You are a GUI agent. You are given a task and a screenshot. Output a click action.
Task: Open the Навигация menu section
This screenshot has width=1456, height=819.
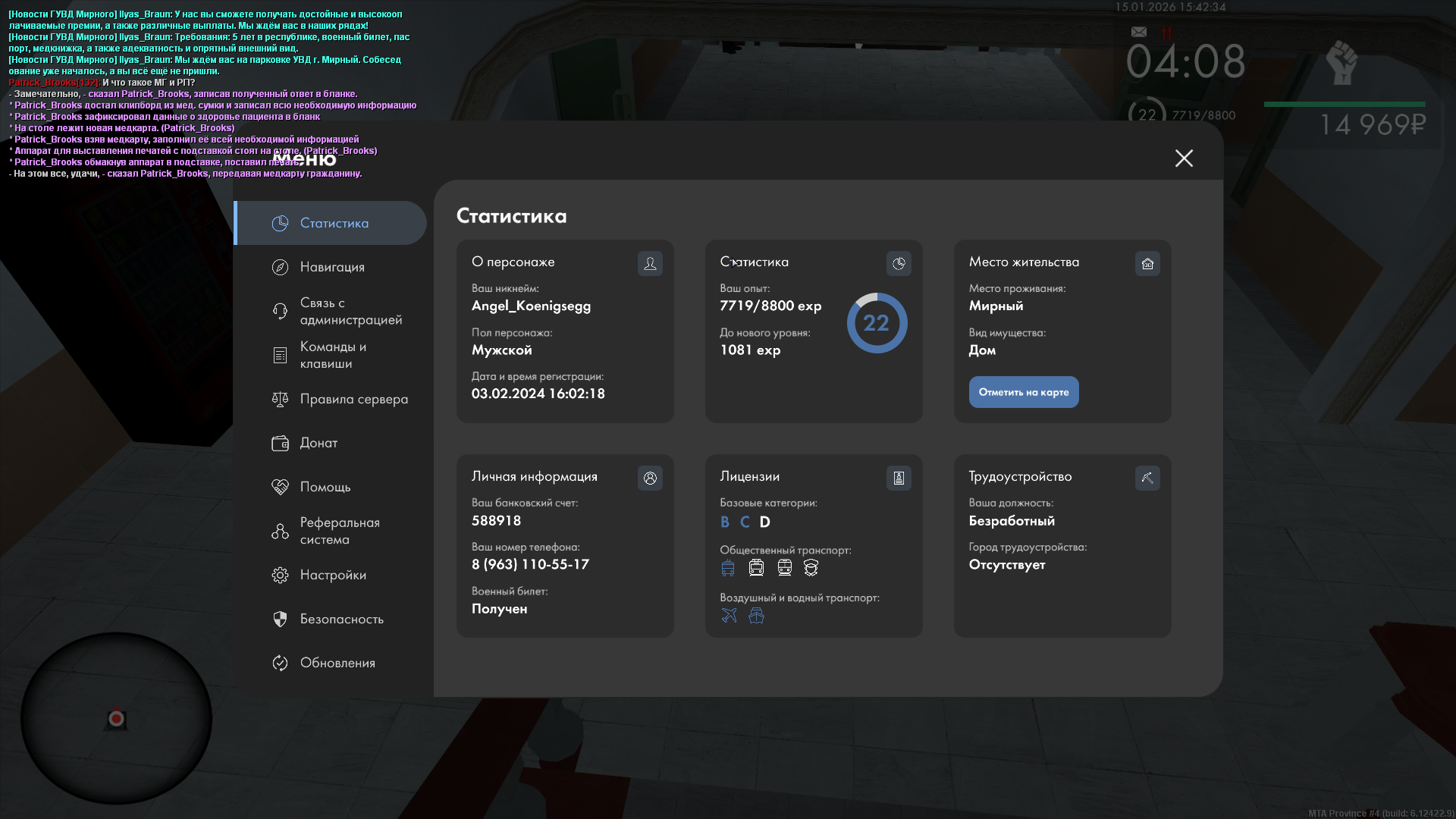coord(332,267)
